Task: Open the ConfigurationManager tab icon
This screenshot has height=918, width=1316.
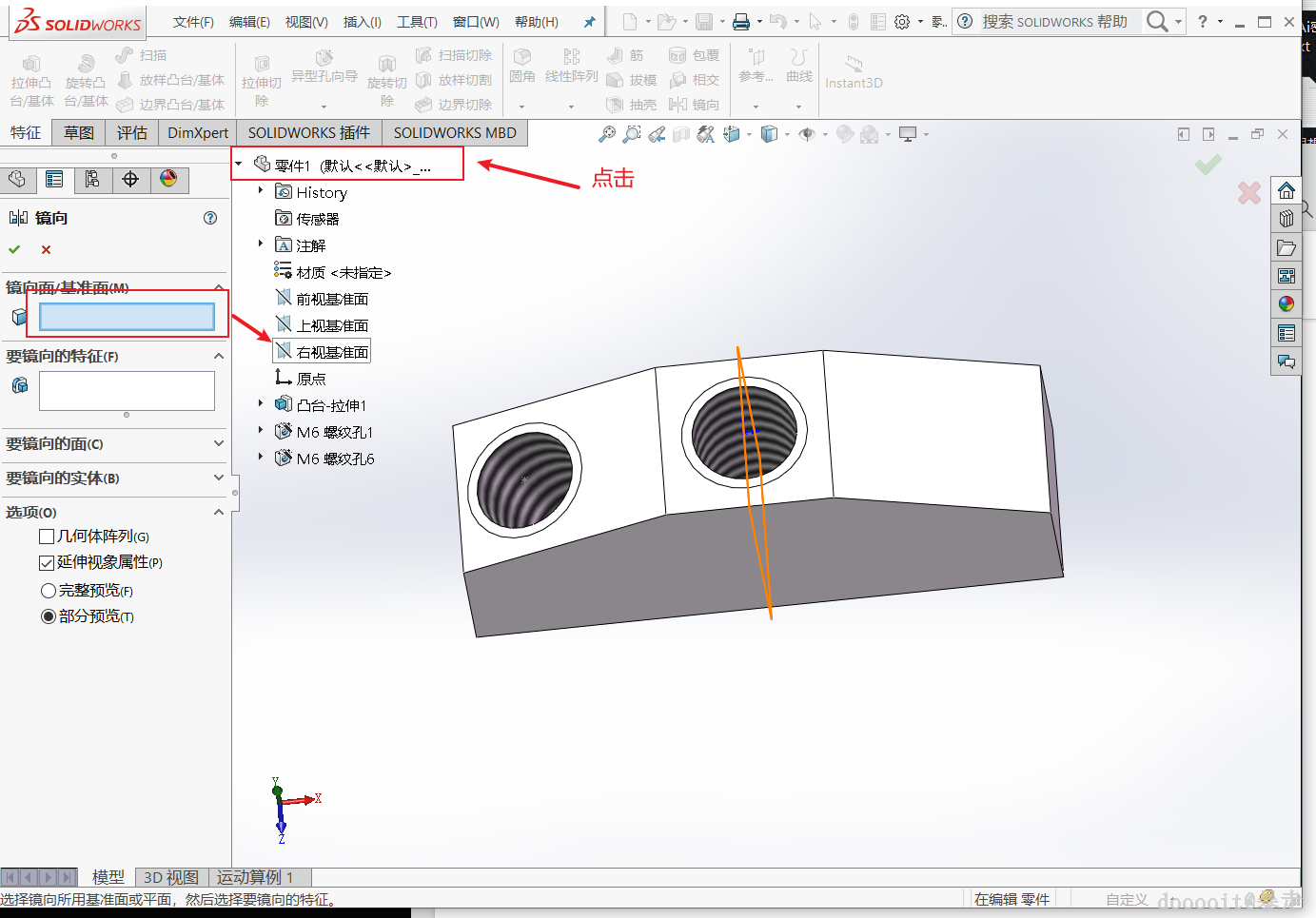Action: (x=92, y=179)
